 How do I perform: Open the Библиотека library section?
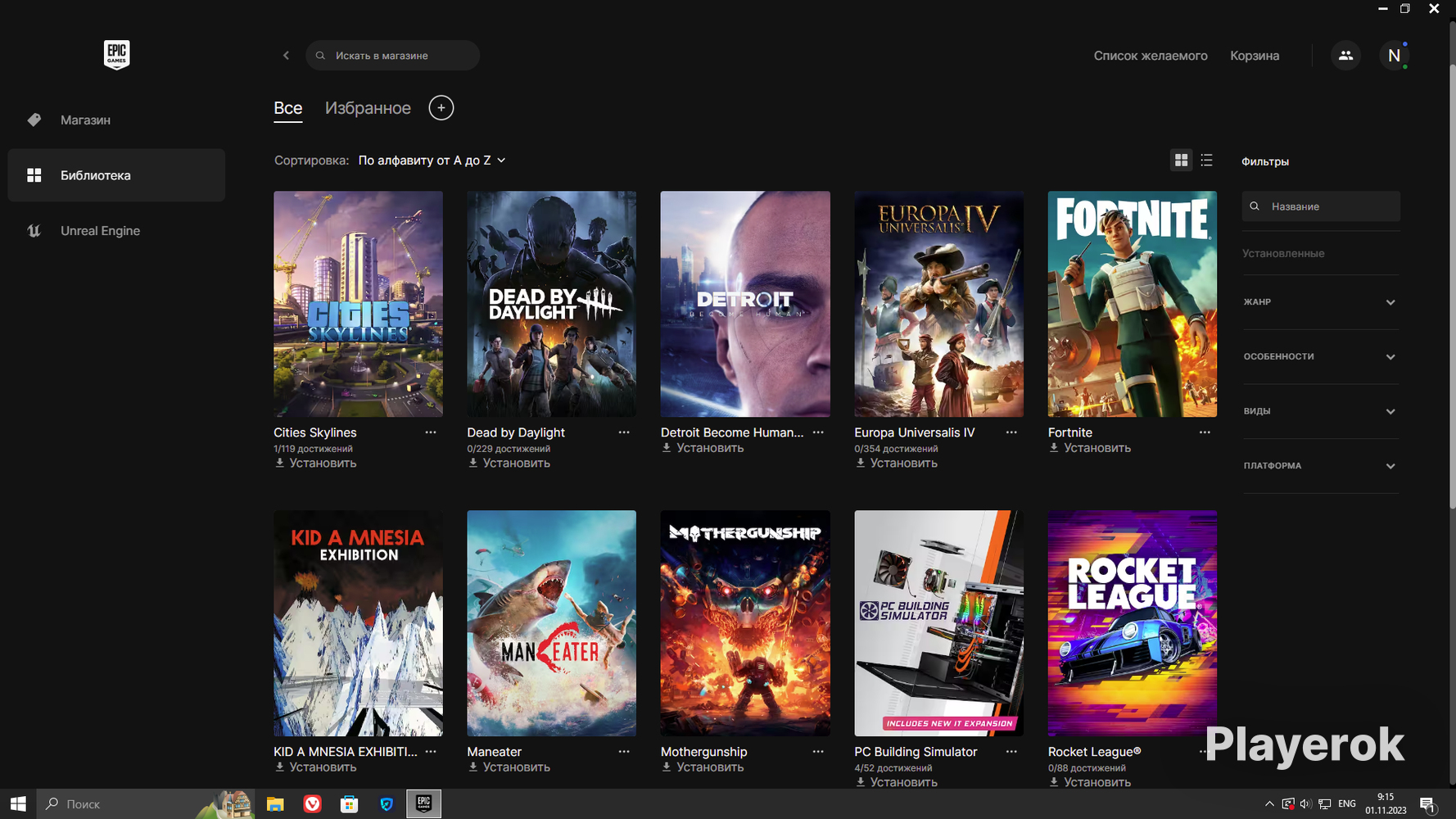point(116,175)
